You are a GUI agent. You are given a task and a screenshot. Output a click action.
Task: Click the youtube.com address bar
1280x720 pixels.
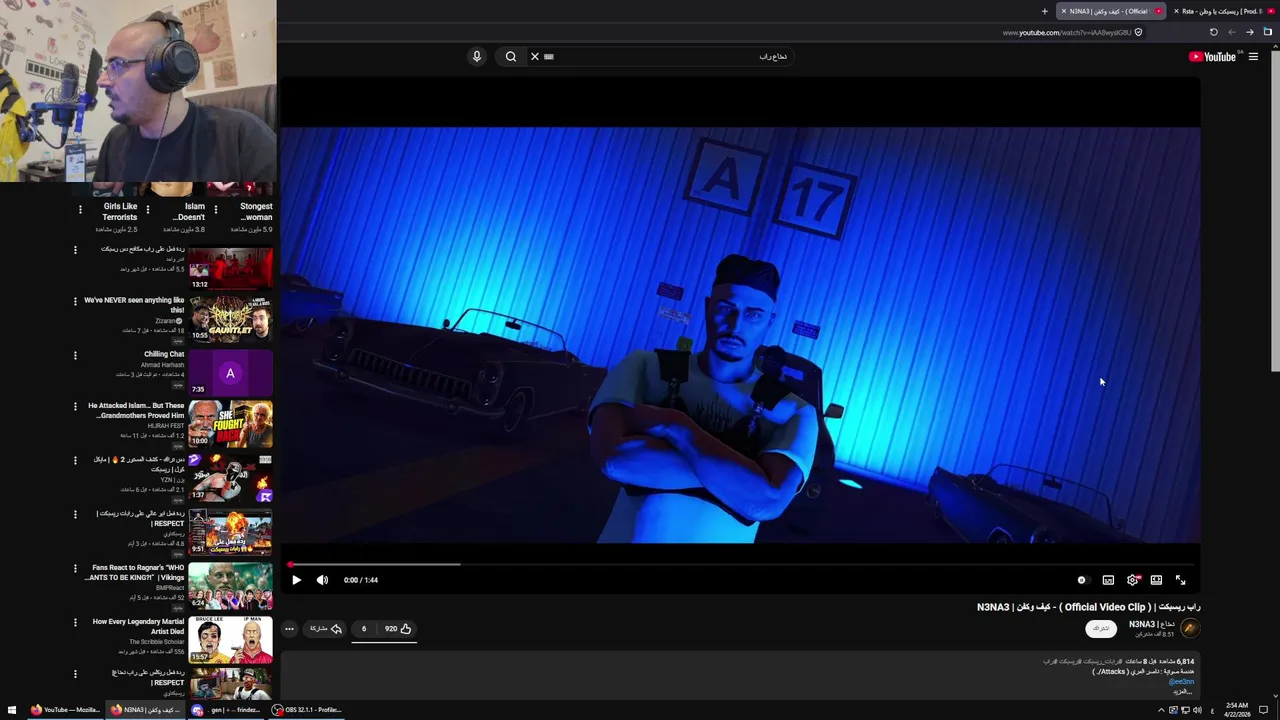1067,32
